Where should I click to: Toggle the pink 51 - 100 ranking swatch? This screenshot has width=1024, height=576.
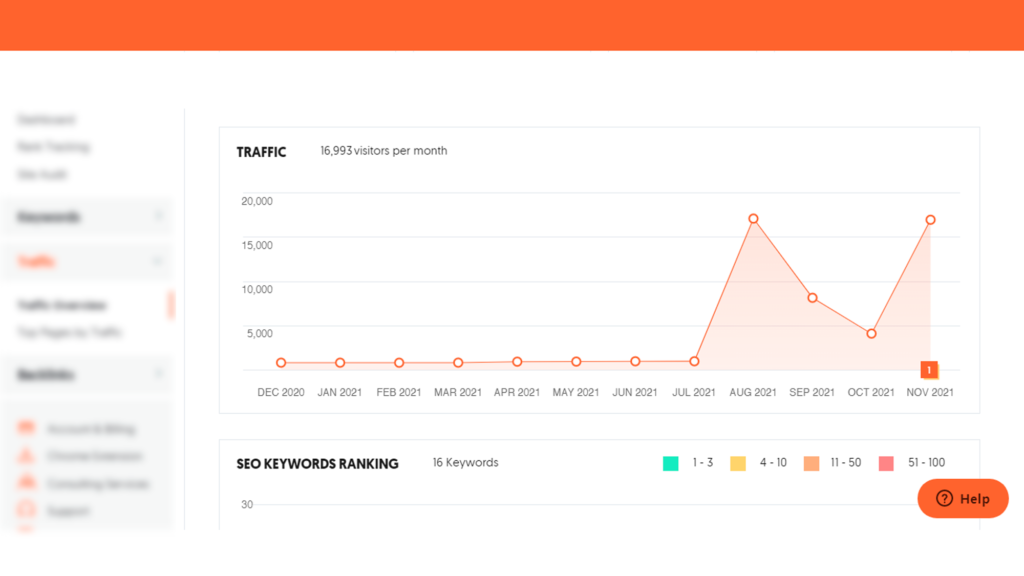tap(886, 463)
